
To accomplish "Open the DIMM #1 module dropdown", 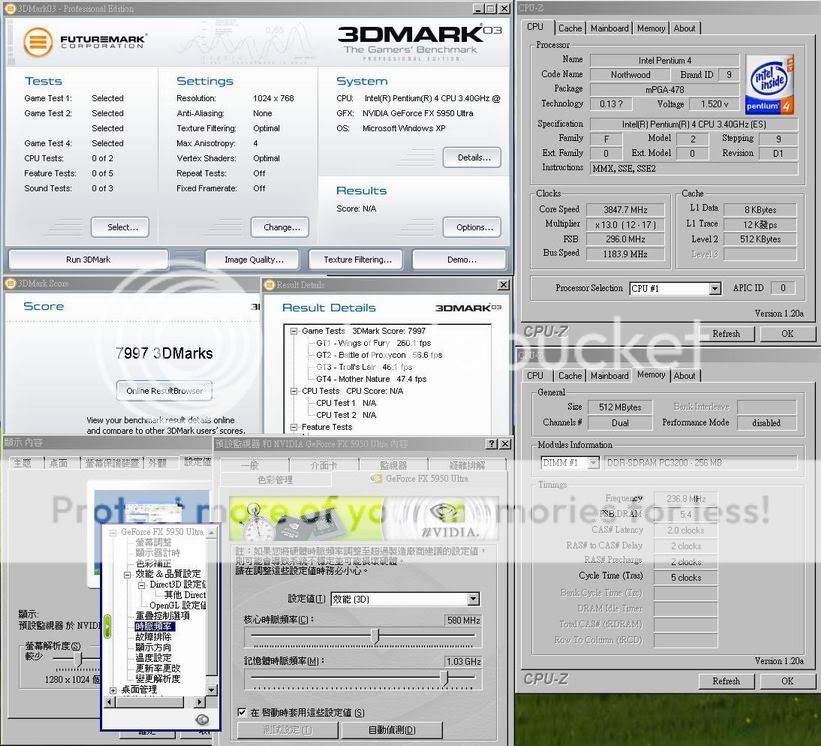I will [x=593, y=463].
